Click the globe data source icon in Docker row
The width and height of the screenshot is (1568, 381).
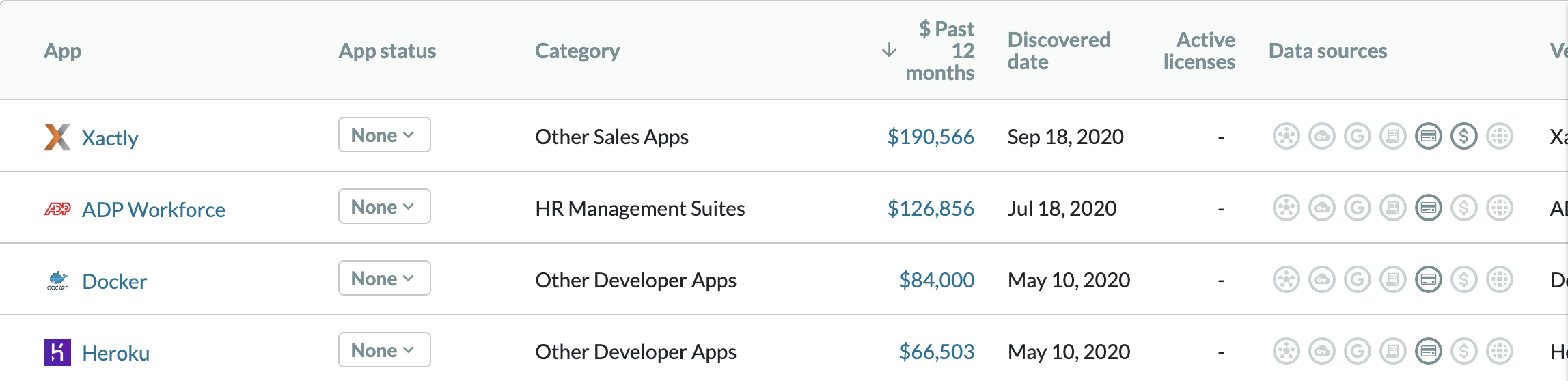(1499, 280)
